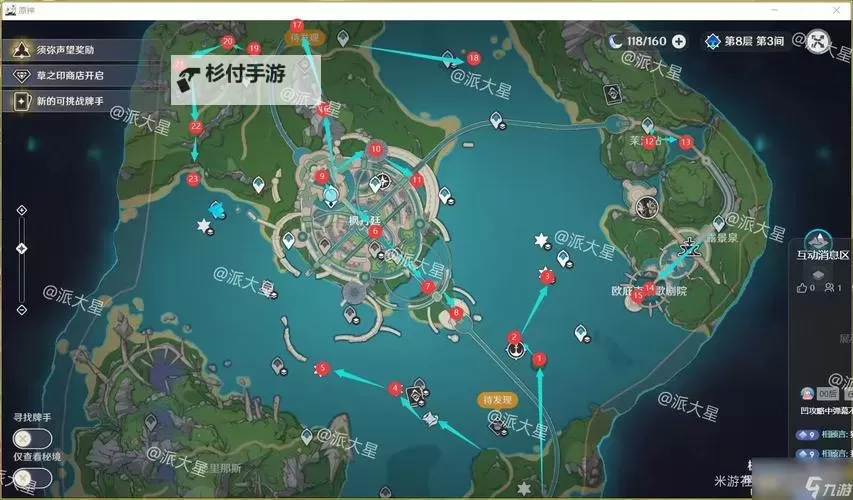Select the domain icon west of marker 5
Image resolution: width=853 pixels, height=500 pixels.
click(x=278, y=365)
